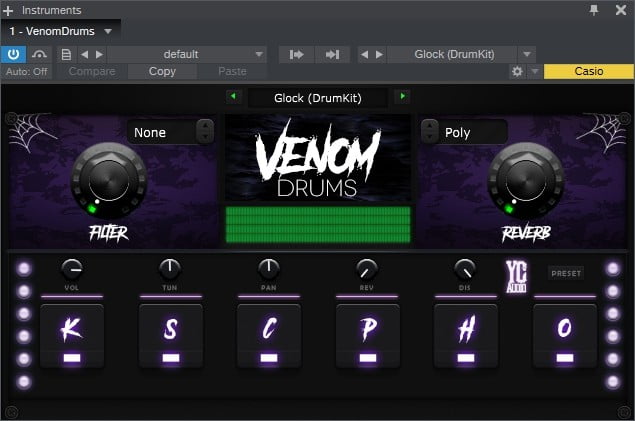635x421 pixels.
Task: Go to next preset near default
Action: pyautogui.click(x=99, y=54)
